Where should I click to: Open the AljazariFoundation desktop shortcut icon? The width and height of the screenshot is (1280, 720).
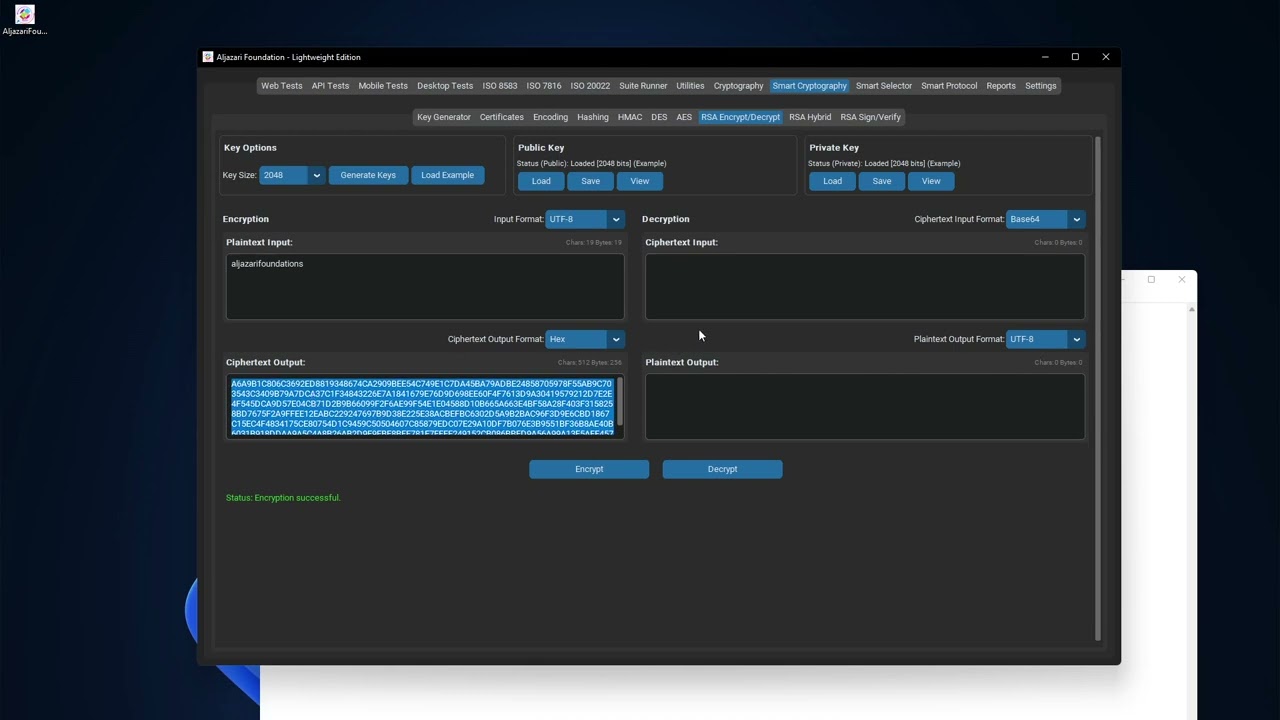point(24,16)
